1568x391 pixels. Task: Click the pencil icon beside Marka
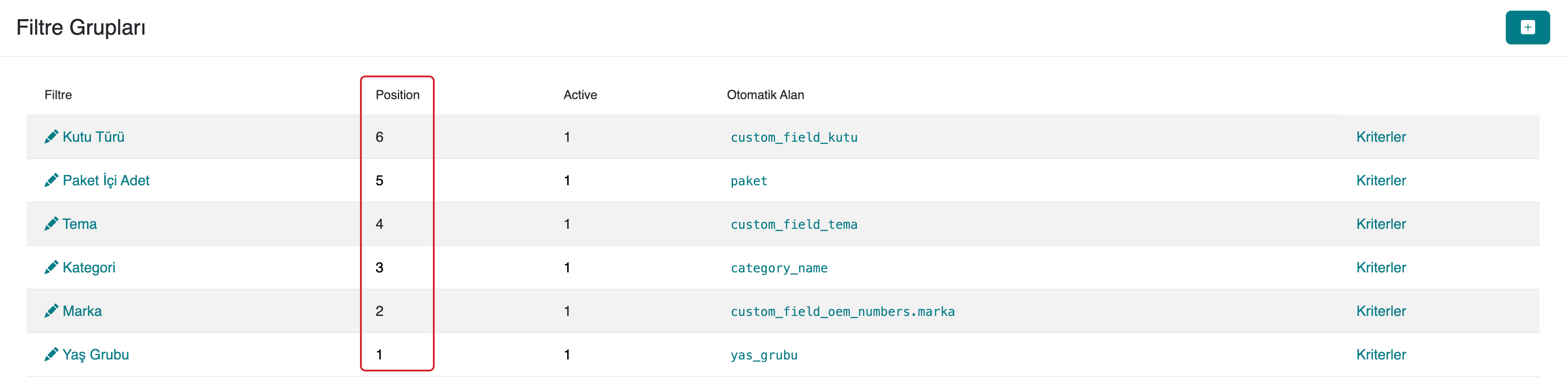coord(51,311)
